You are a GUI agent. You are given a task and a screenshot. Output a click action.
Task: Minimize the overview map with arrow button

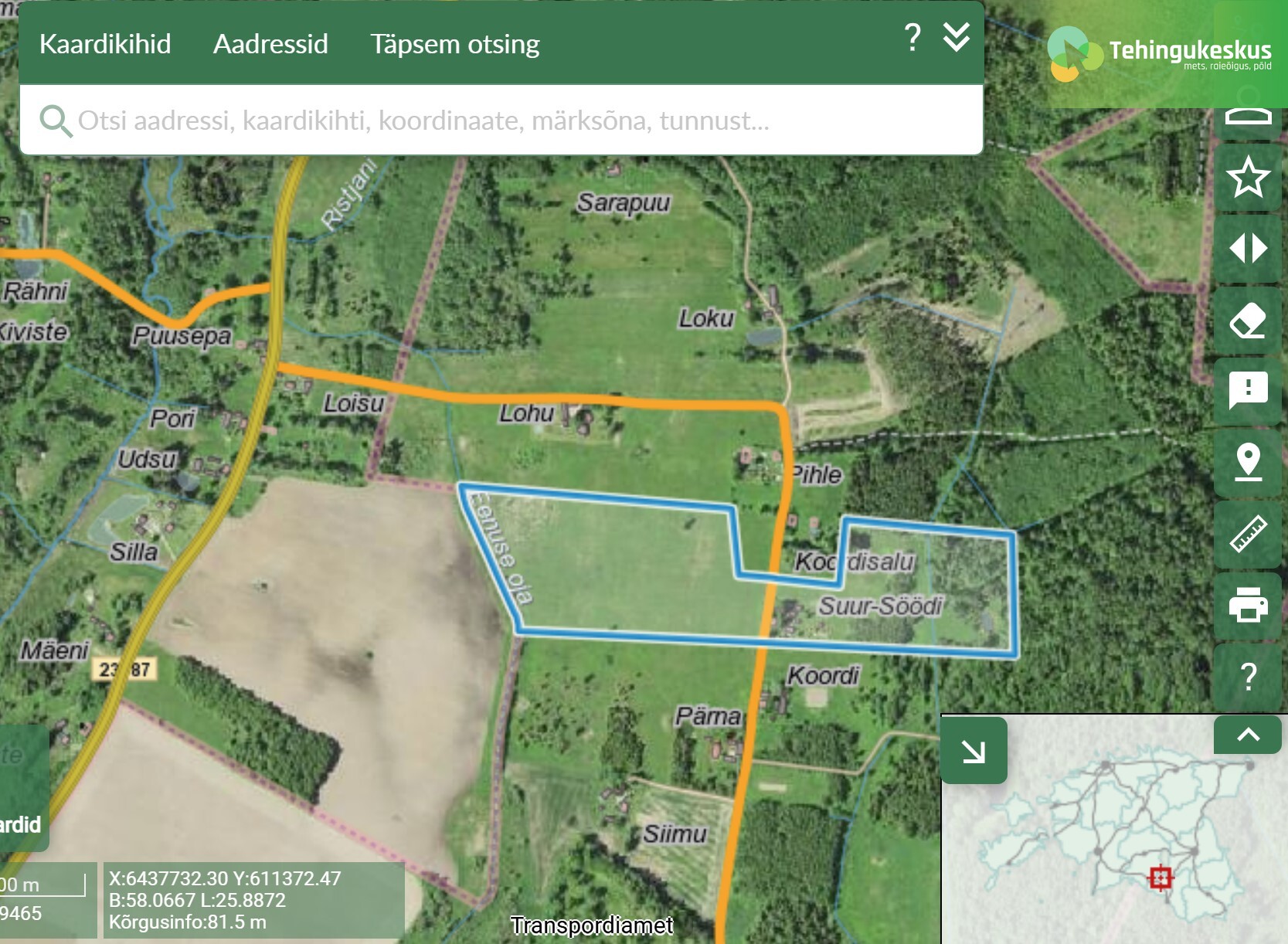click(x=974, y=751)
